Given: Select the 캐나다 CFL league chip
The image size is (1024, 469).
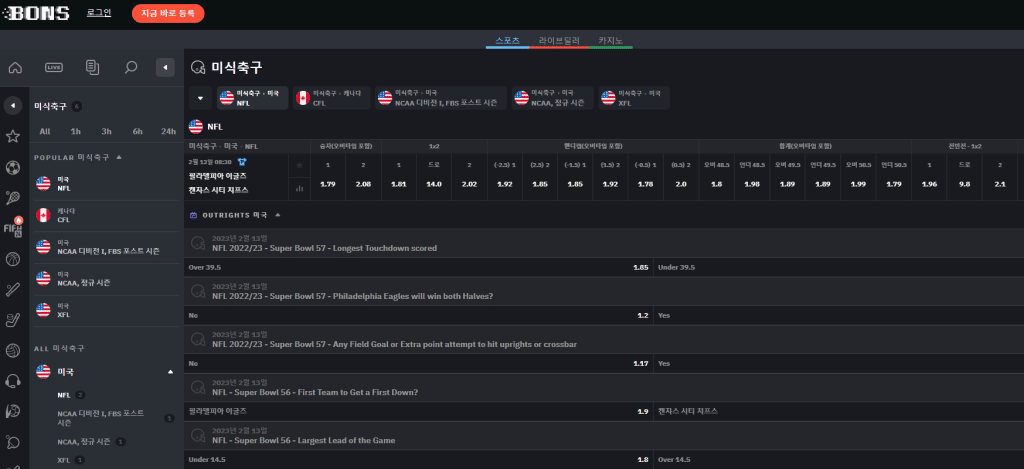Looking at the screenshot, I should (332, 98).
